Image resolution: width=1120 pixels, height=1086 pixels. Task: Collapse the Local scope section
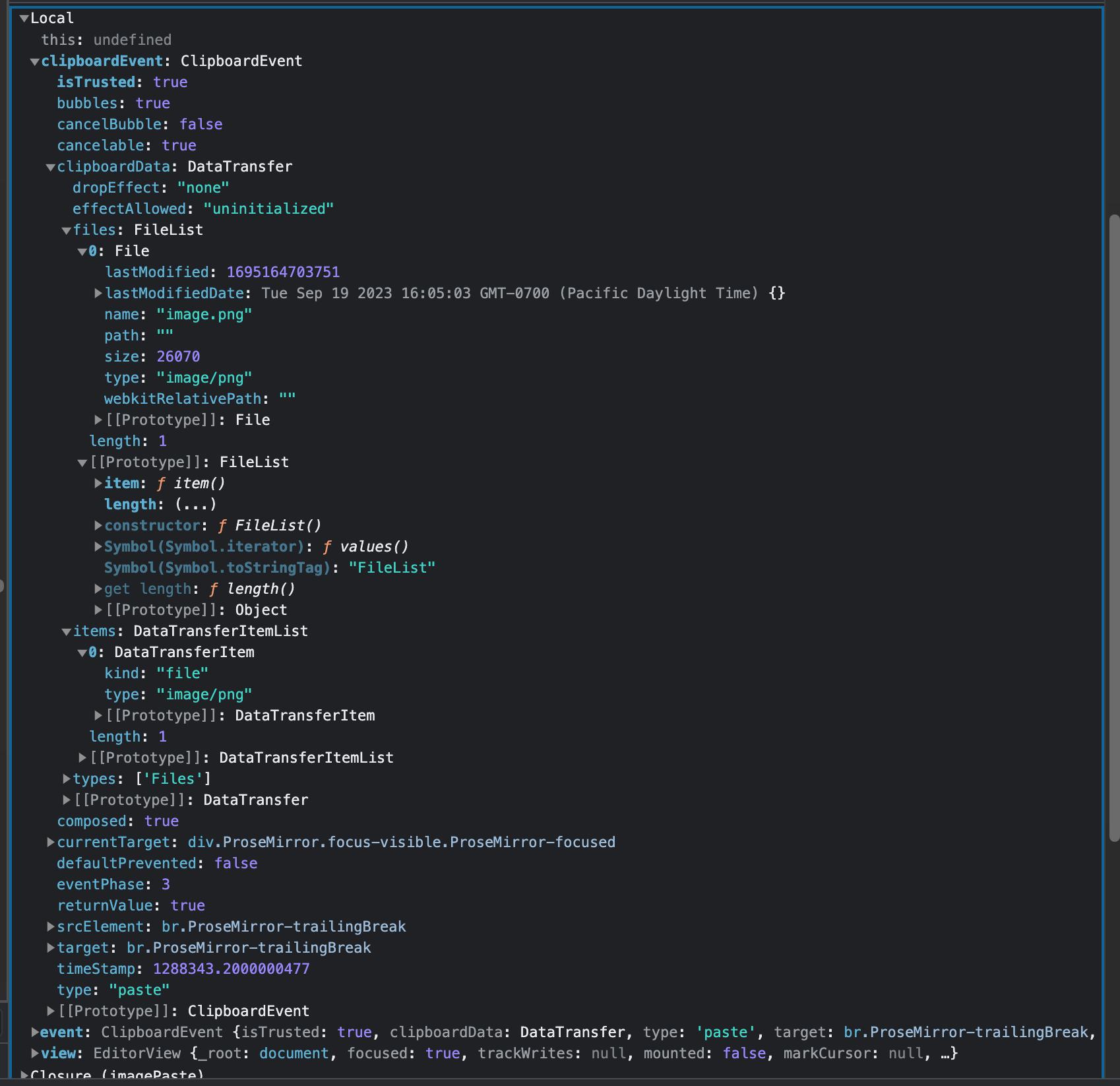(x=24, y=18)
